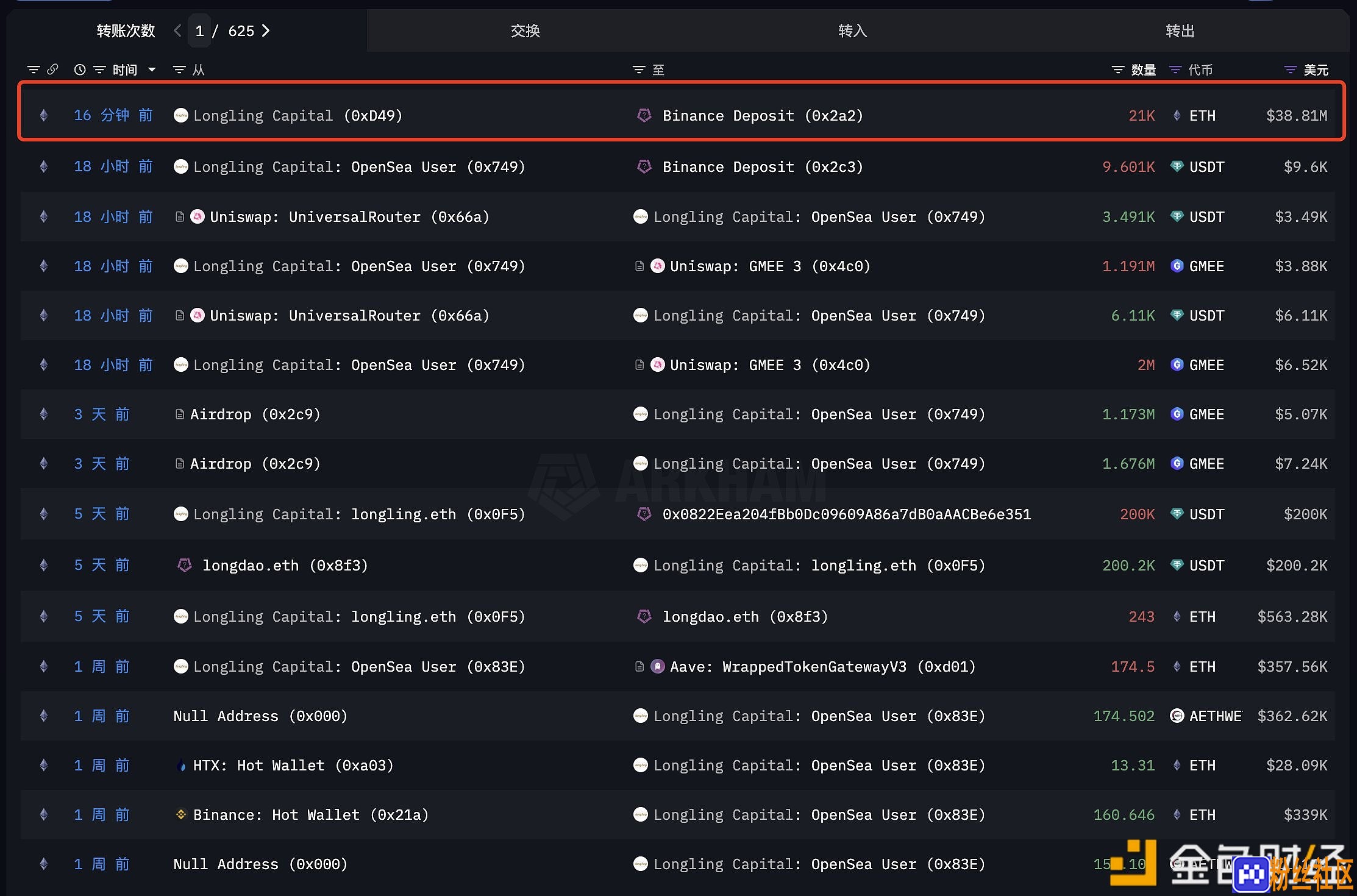This screenshot has width=1357, height=896.
Task: Click Binance logo beside Hot Wallet
Action: 181,814
